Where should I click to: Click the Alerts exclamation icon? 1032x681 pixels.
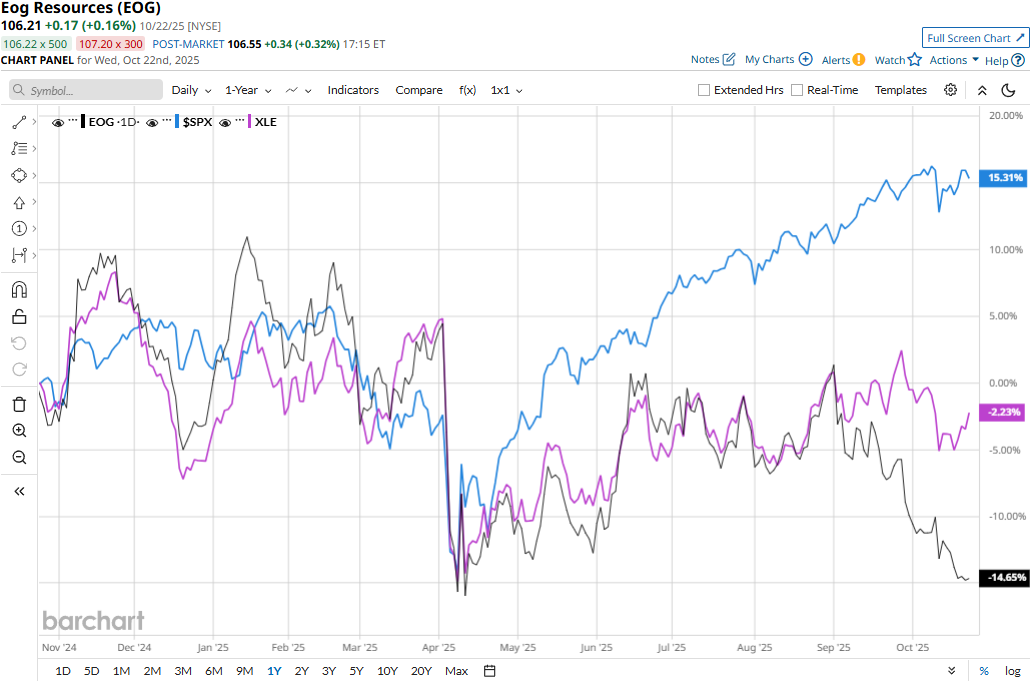click(859, 60)
